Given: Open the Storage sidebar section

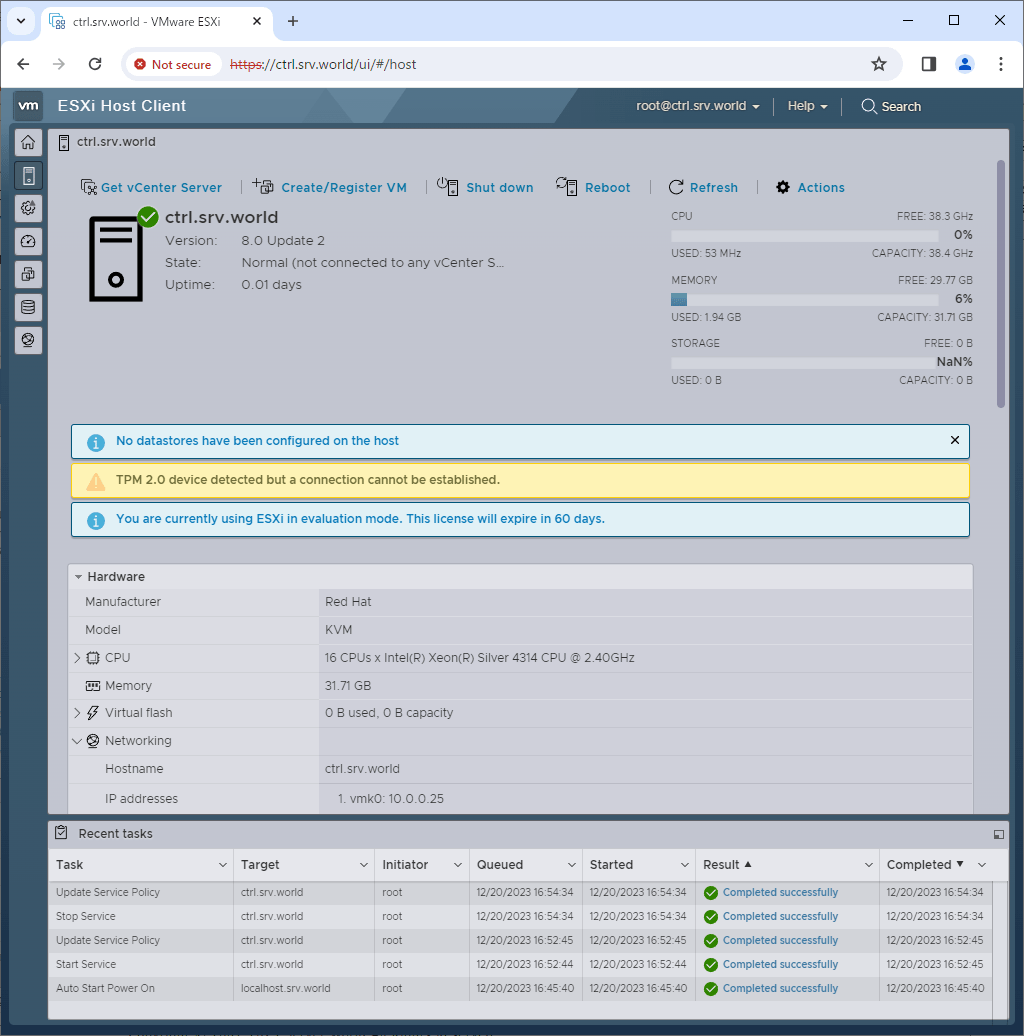Looking at the screenshot, I should coord(28,307).
